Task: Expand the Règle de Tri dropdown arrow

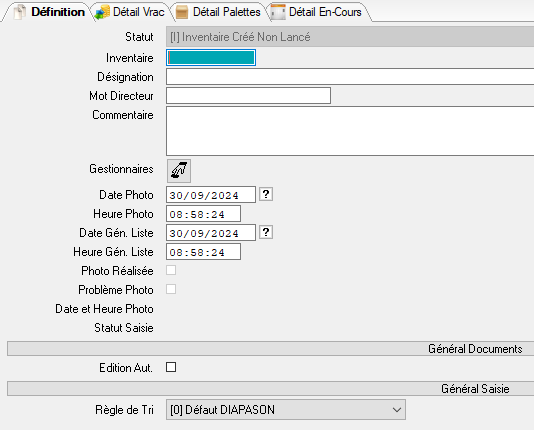Action: tap(396, 410)
